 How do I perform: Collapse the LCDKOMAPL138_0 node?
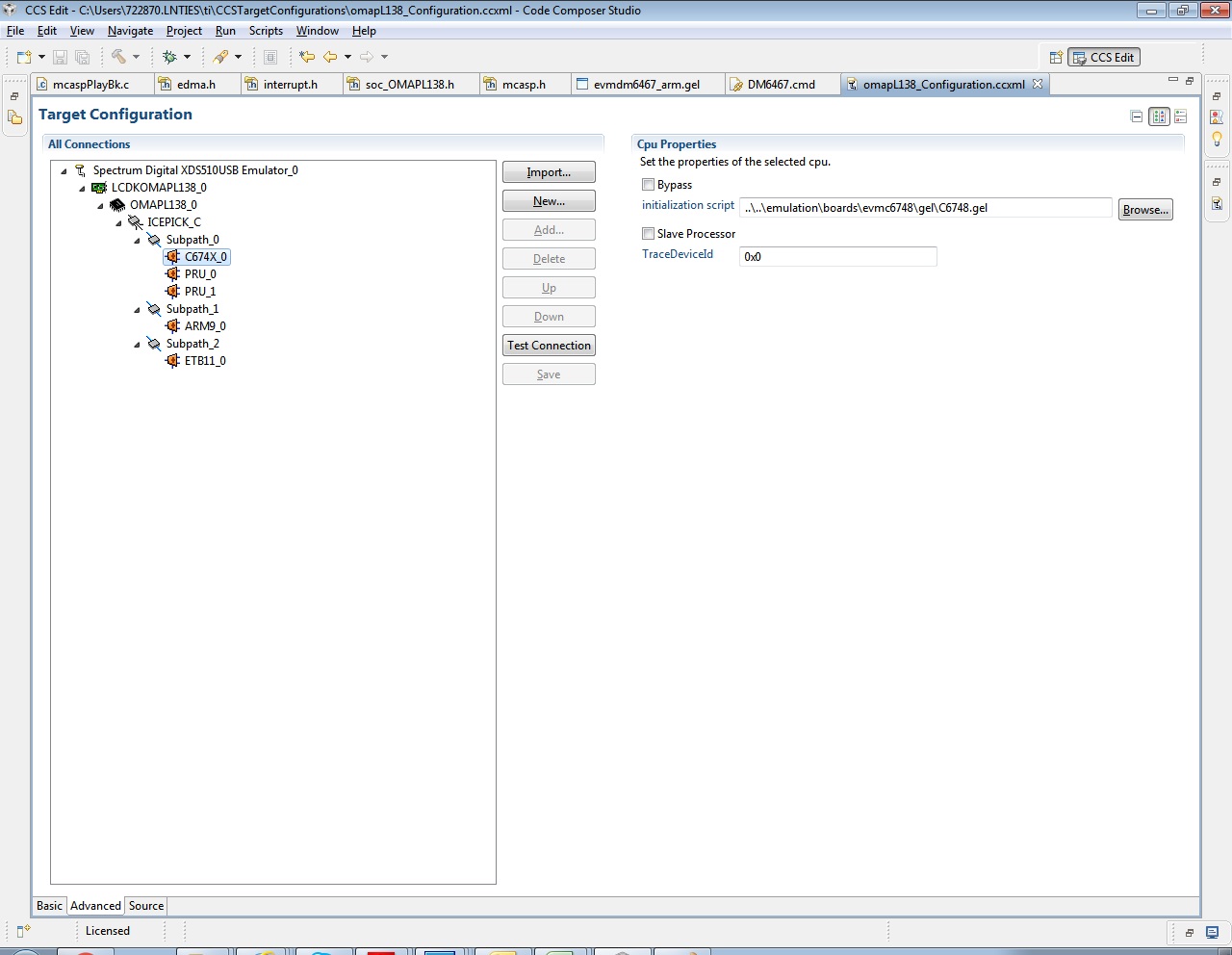click(x=83, y=188)
